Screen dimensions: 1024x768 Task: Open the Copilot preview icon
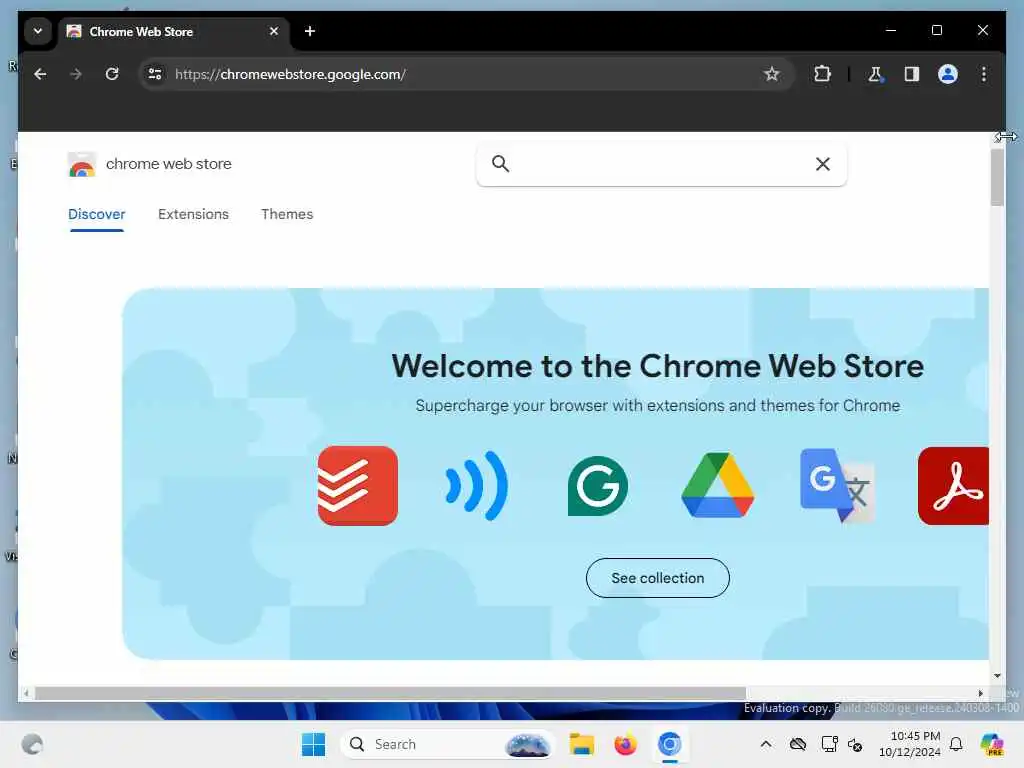tap(992, 744)
